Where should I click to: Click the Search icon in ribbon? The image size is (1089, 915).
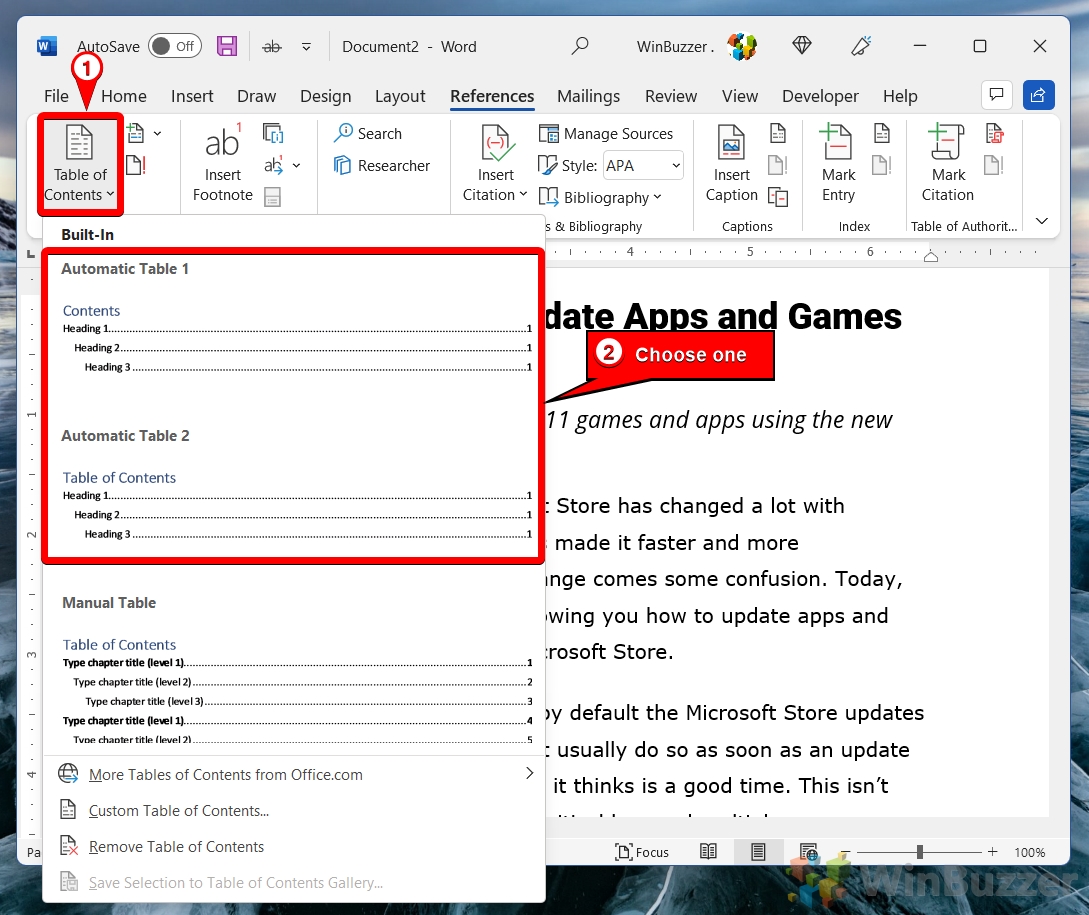tap(368, 134)
